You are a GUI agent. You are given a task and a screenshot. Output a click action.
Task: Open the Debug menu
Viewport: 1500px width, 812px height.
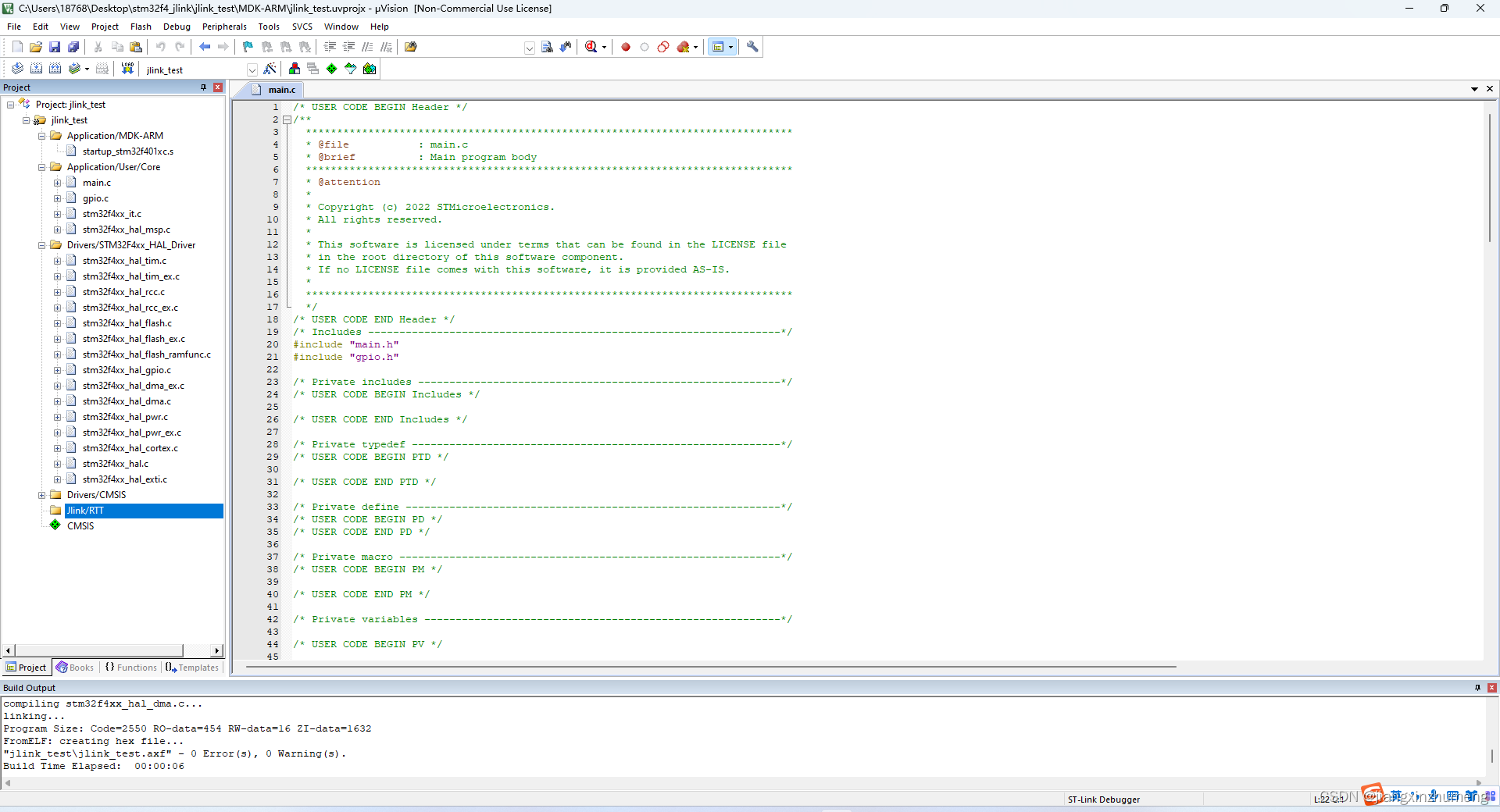tap(177, 26)
